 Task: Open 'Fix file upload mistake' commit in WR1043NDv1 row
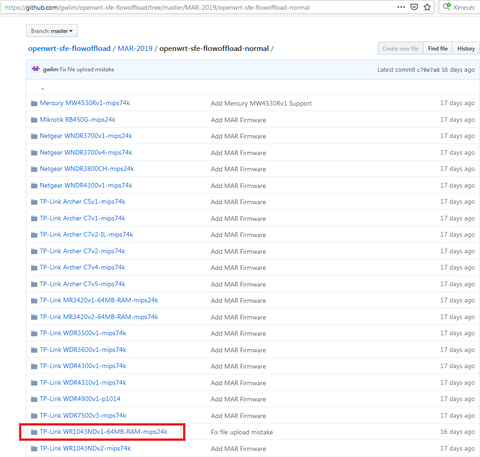[242, 432]
